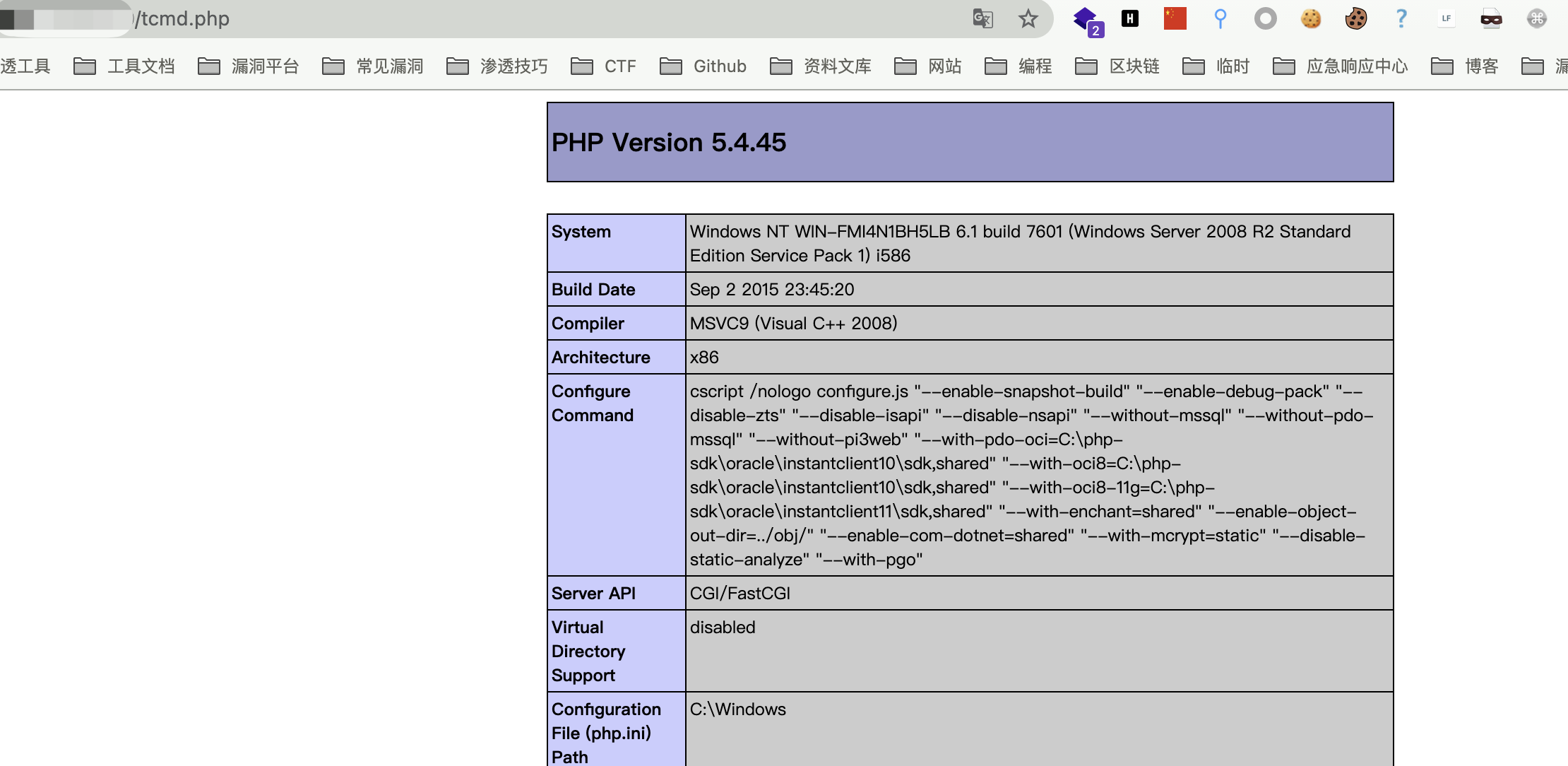
Task: Click the address bar showing /tcmd.php
Action: [x=494, y=18]
